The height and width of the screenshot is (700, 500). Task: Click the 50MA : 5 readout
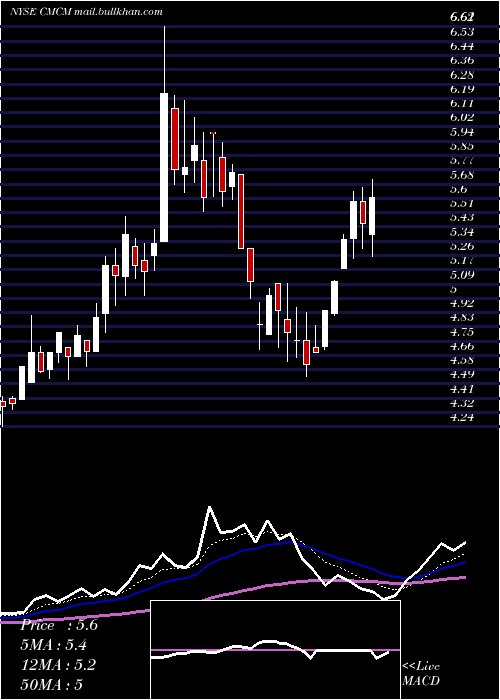coord(52,684)
